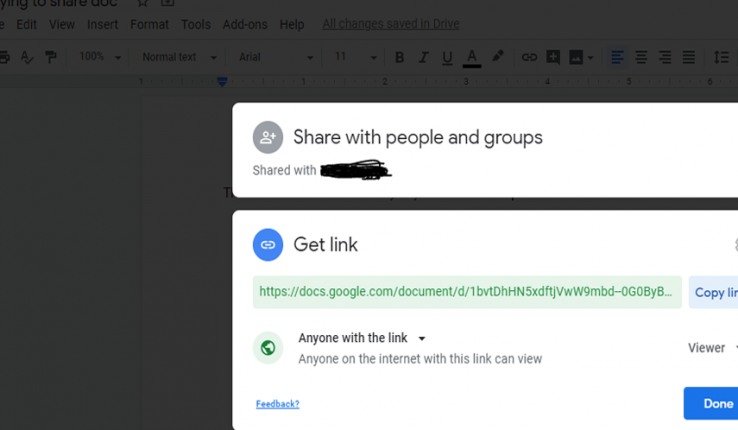Click the Copy link button
738x430 pixels.
pos(714,292)
